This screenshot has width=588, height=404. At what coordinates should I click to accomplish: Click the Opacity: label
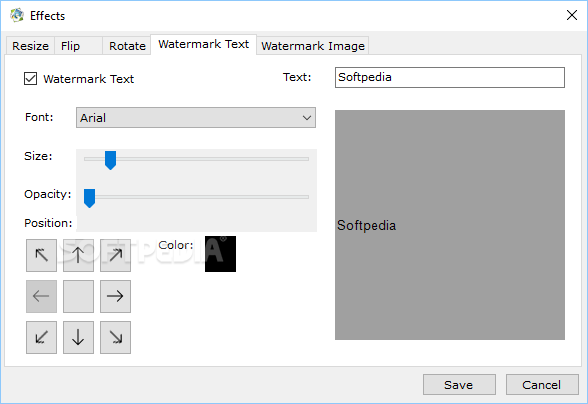(x=48, y=194)
